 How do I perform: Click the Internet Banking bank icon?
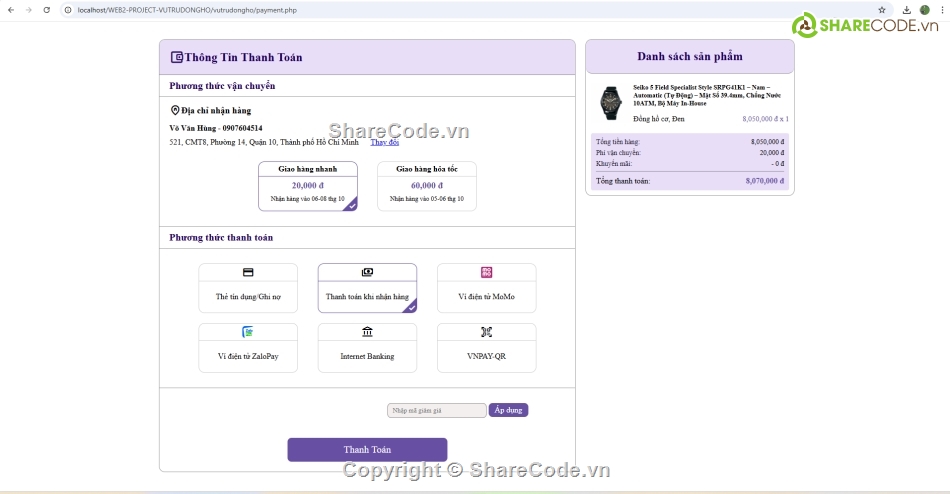[367, 332]
